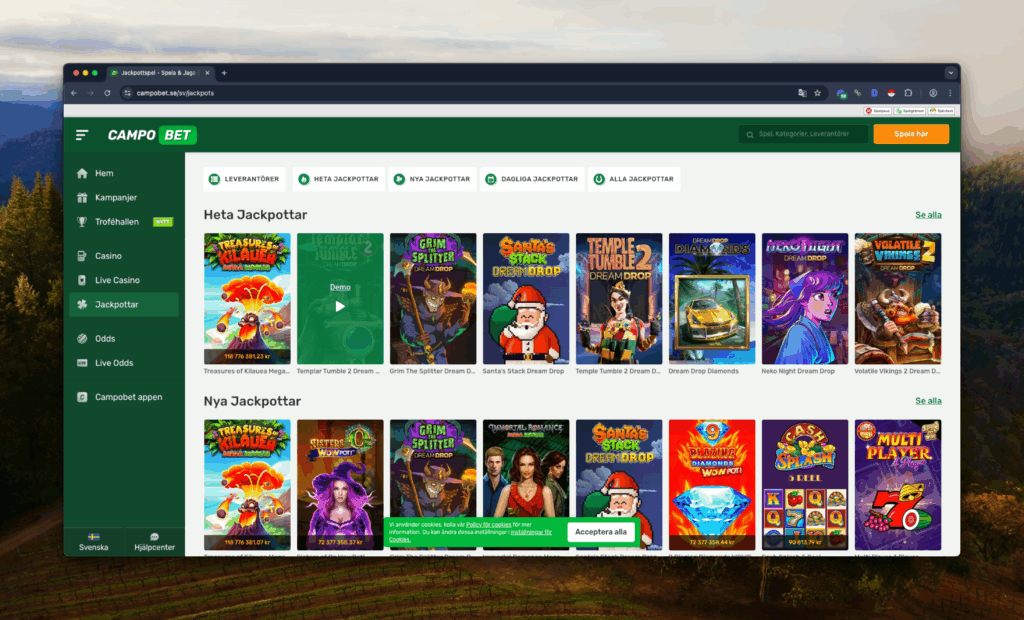Open Neko Night Dream Drop thumbnail
Image resolution: width=1024 pixels, height=620 pixels.
coord(805,299)
